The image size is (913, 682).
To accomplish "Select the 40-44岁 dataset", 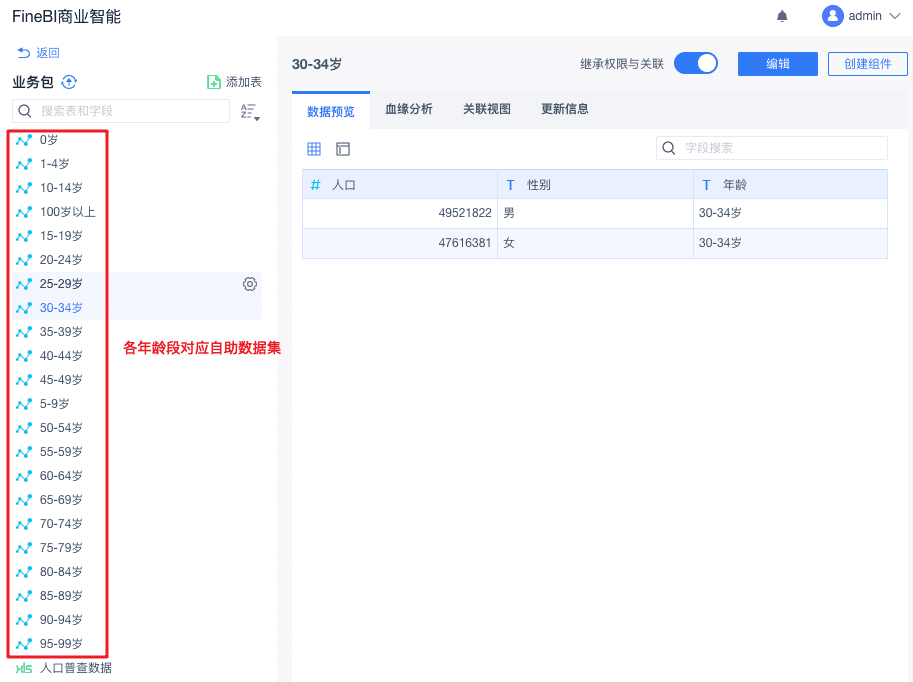I will click(x=61, y=356).
